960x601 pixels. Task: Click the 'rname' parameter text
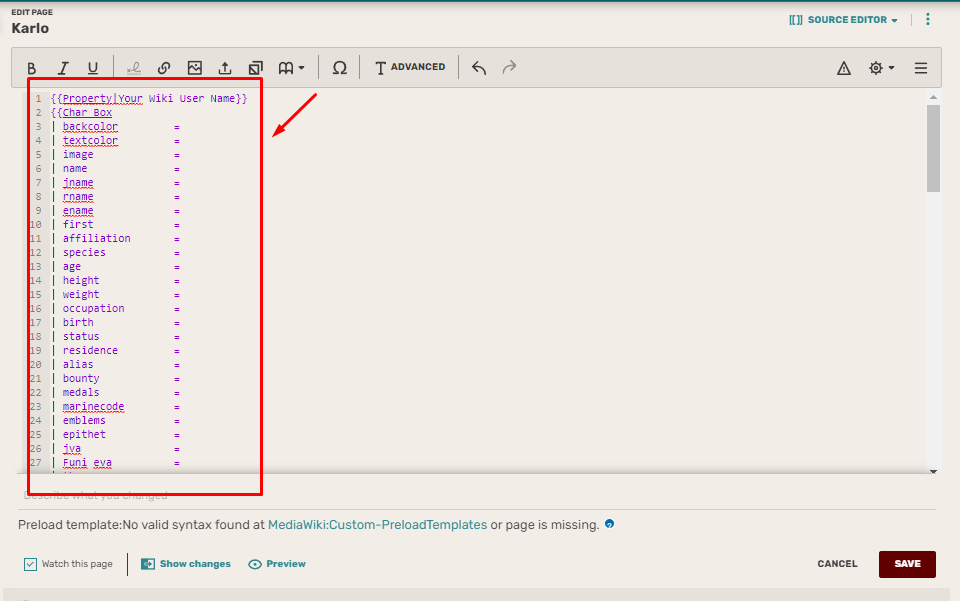point(78,196)
